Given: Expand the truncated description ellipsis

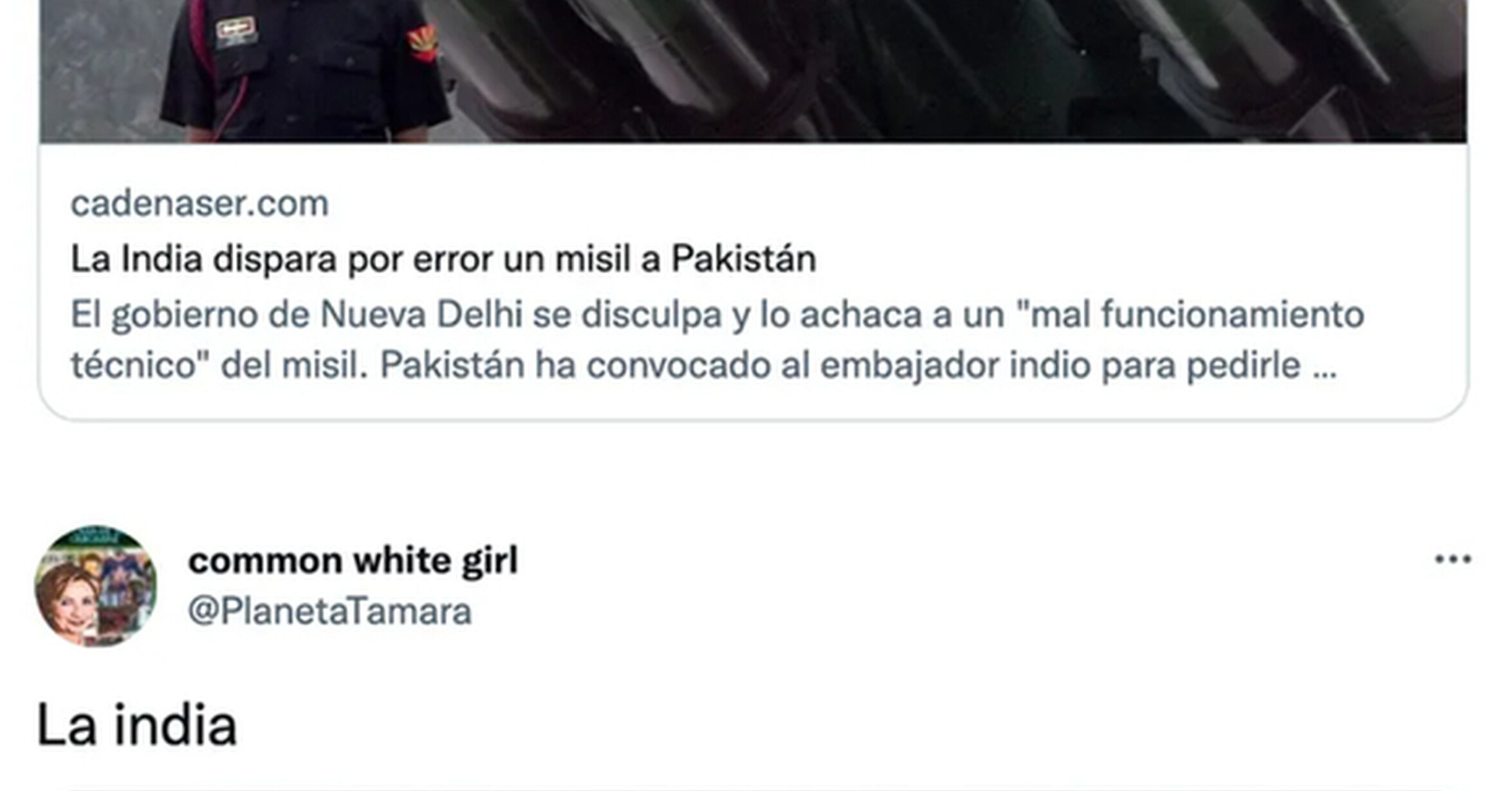Looking at the screenshot, I should pos(1325,366).
